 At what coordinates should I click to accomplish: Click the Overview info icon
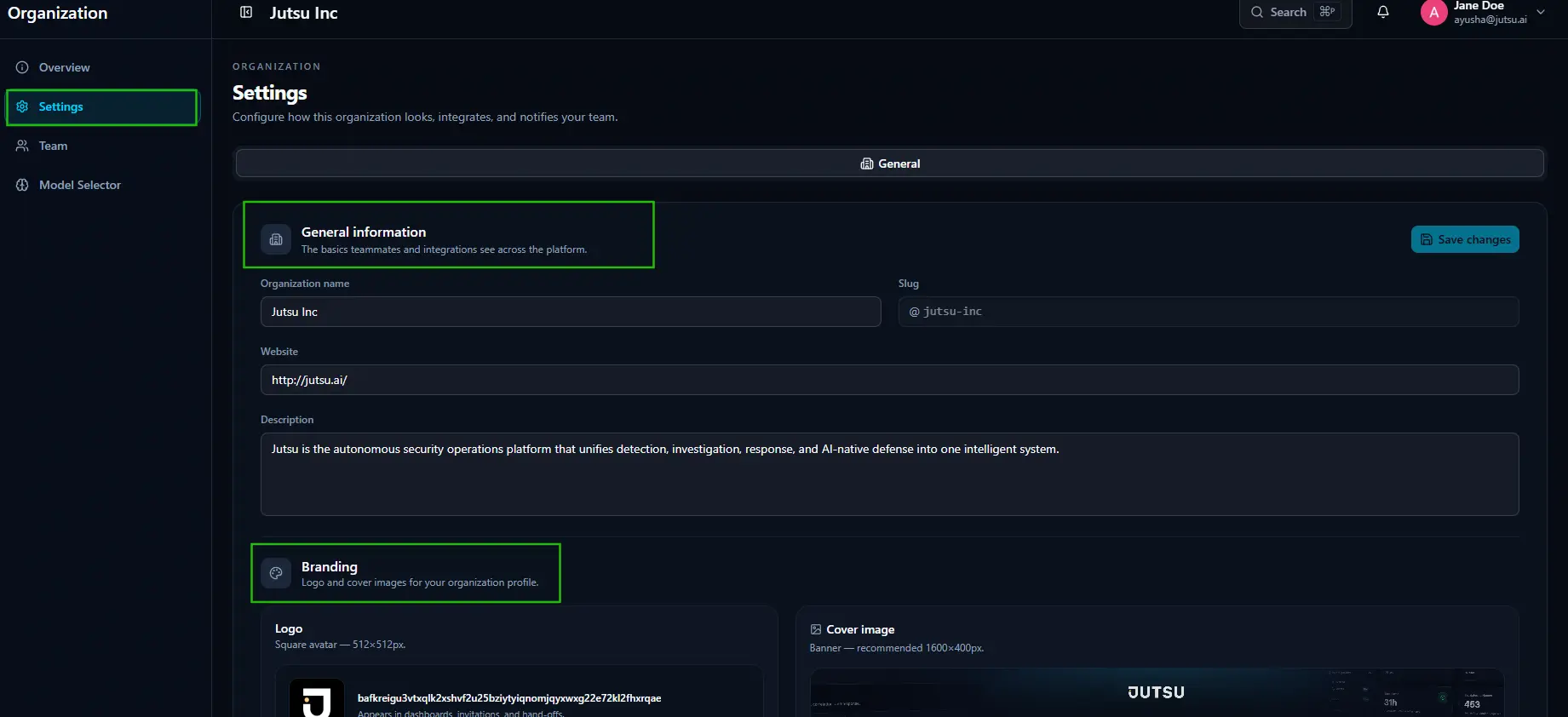tap(22, 67)
